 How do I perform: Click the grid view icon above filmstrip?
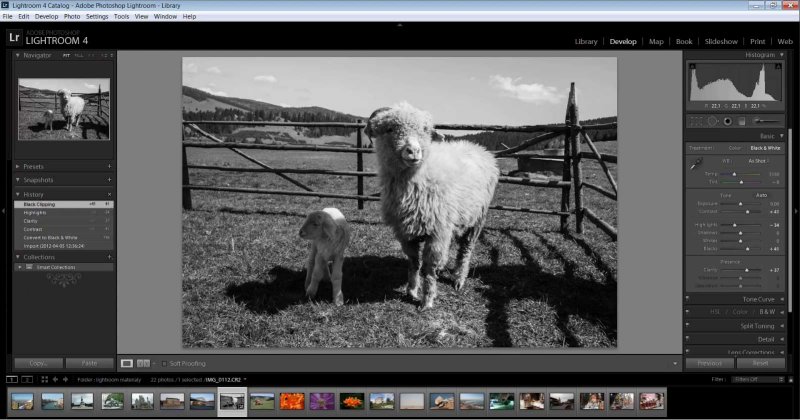click(x=42, y=380)
